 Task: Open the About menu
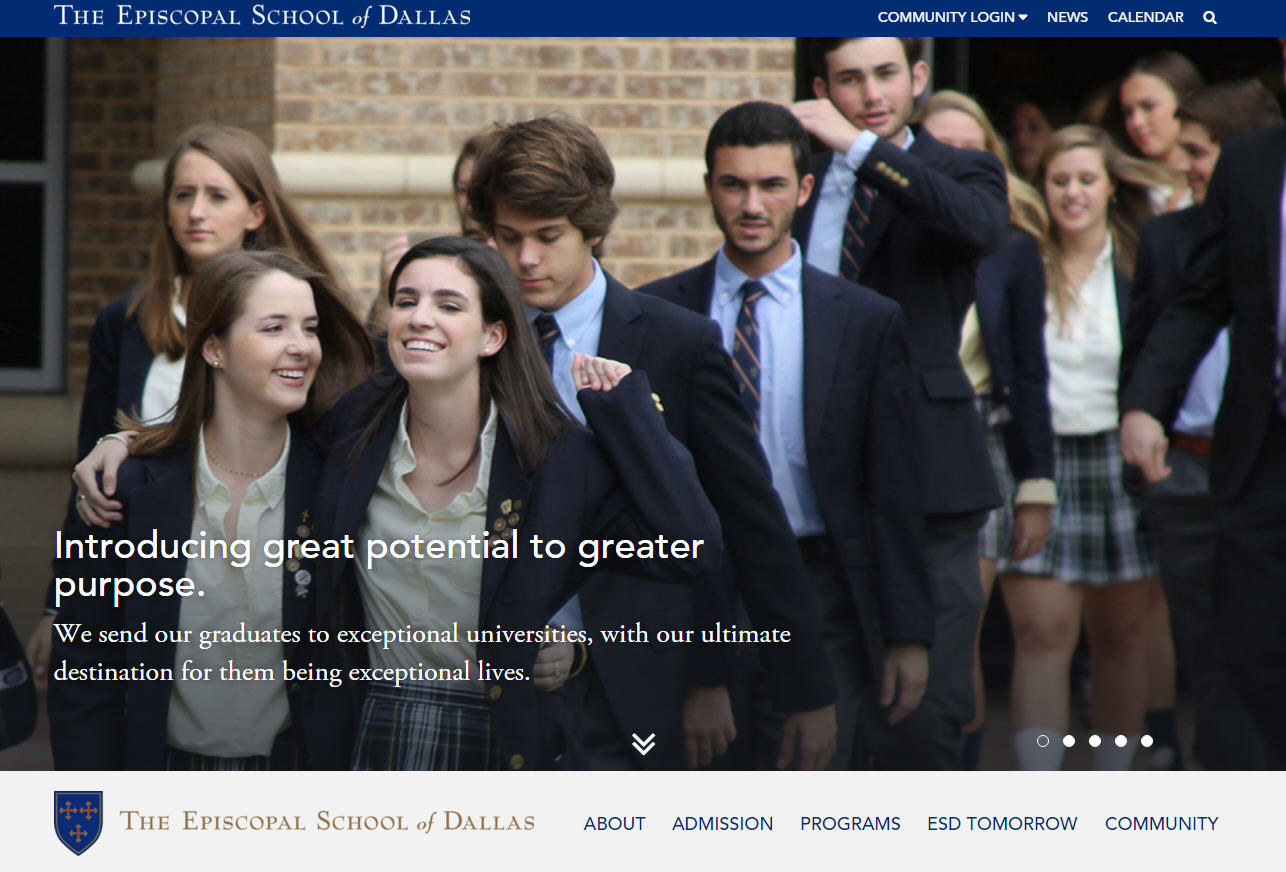615,824
